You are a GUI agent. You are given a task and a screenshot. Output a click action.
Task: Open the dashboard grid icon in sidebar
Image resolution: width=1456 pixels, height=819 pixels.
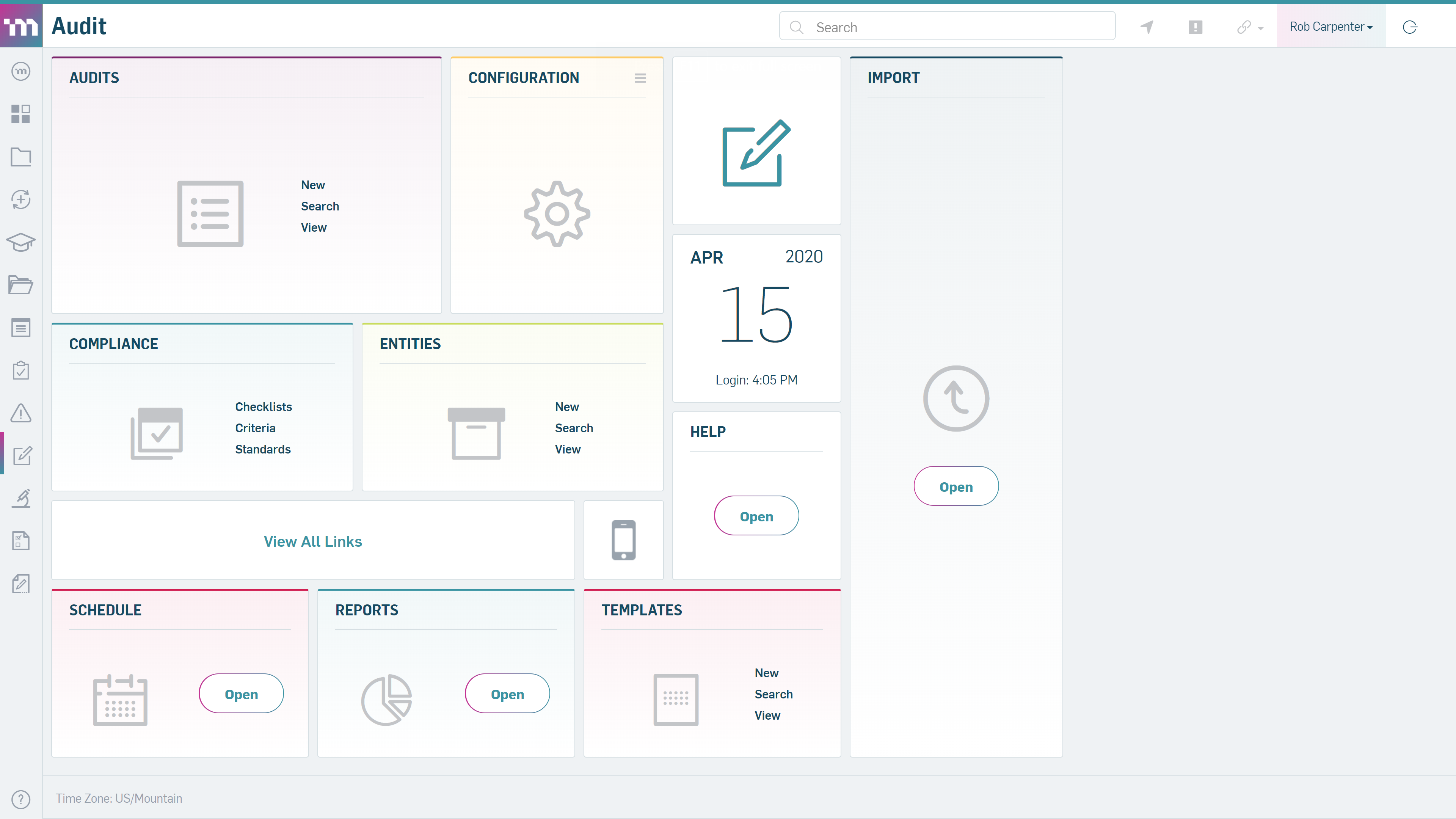[x=21, y=114]
